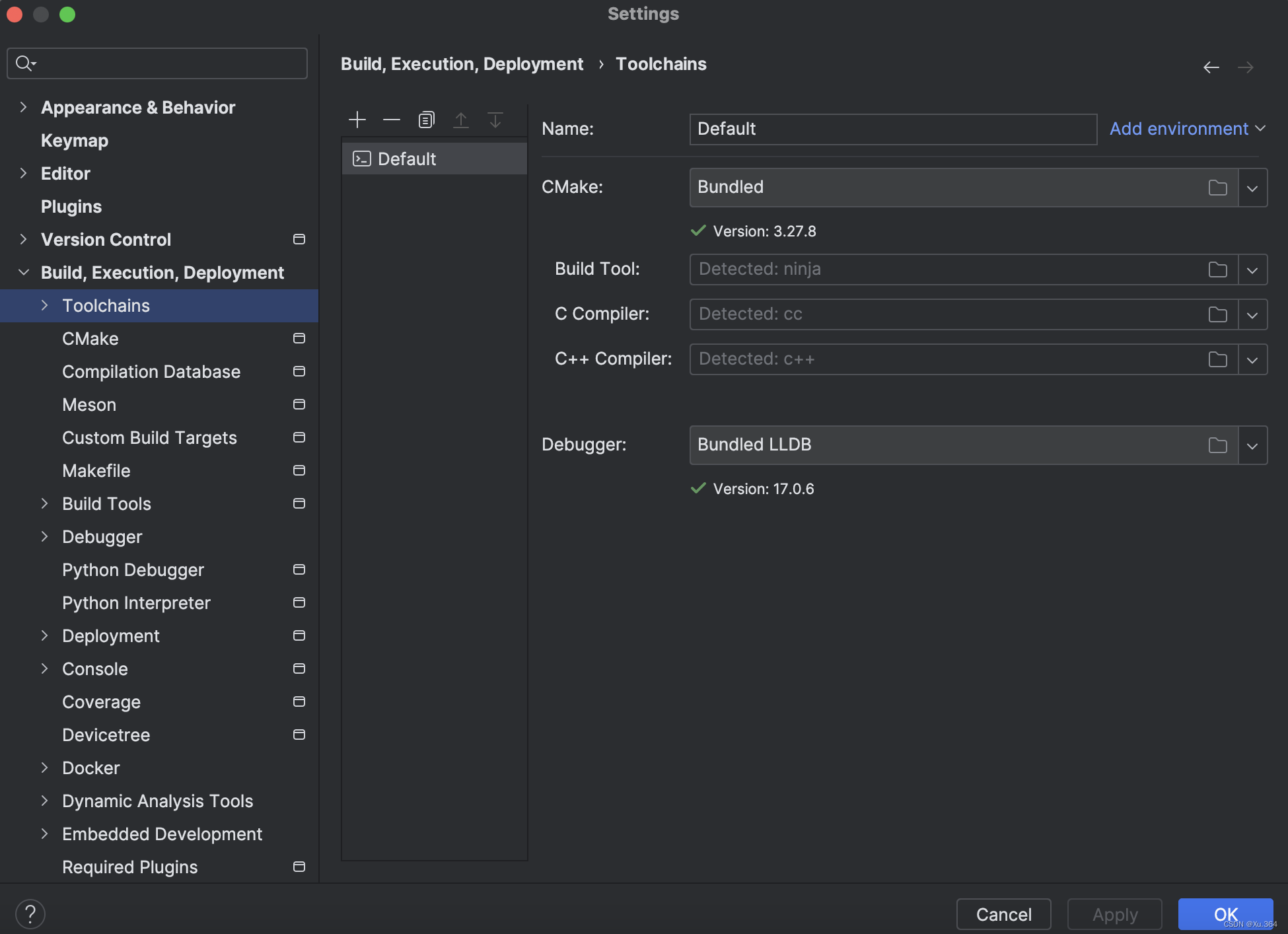
Task: Expand Appearance & Behavior tree node
Action: point(24,107)
